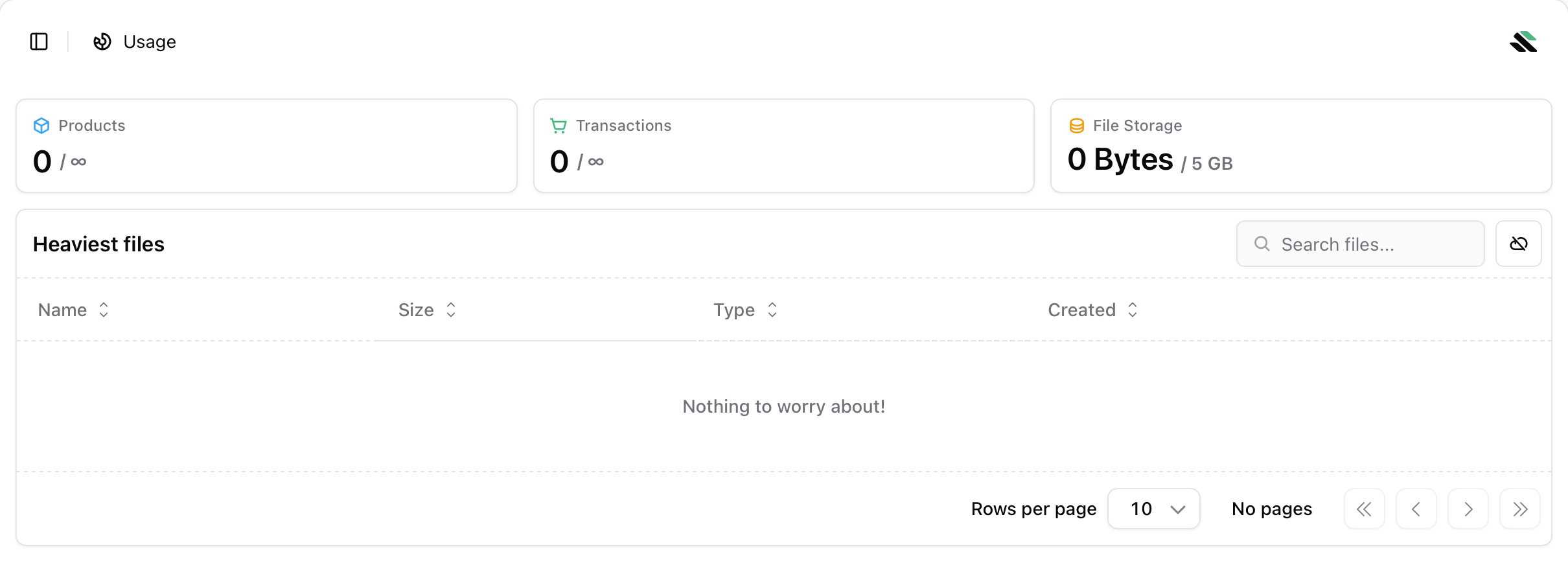Click the search magnifier icon in files search
Screen dimensions: 1568x574
(x=1262, y=244)
